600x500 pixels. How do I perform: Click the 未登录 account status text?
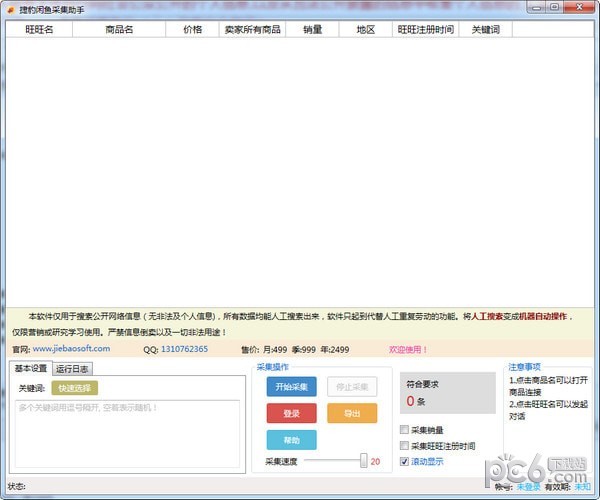click(528, 487)
